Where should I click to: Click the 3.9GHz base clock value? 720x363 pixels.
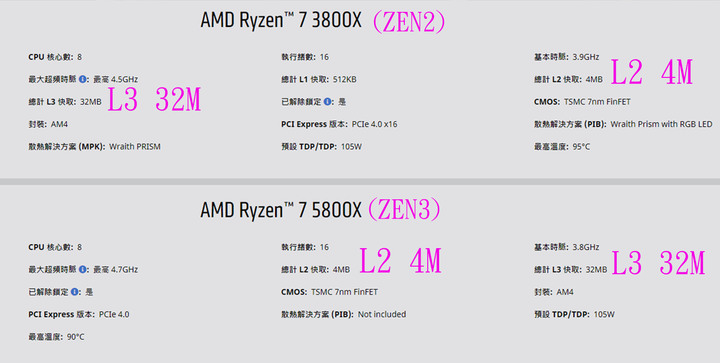point(585,57)
